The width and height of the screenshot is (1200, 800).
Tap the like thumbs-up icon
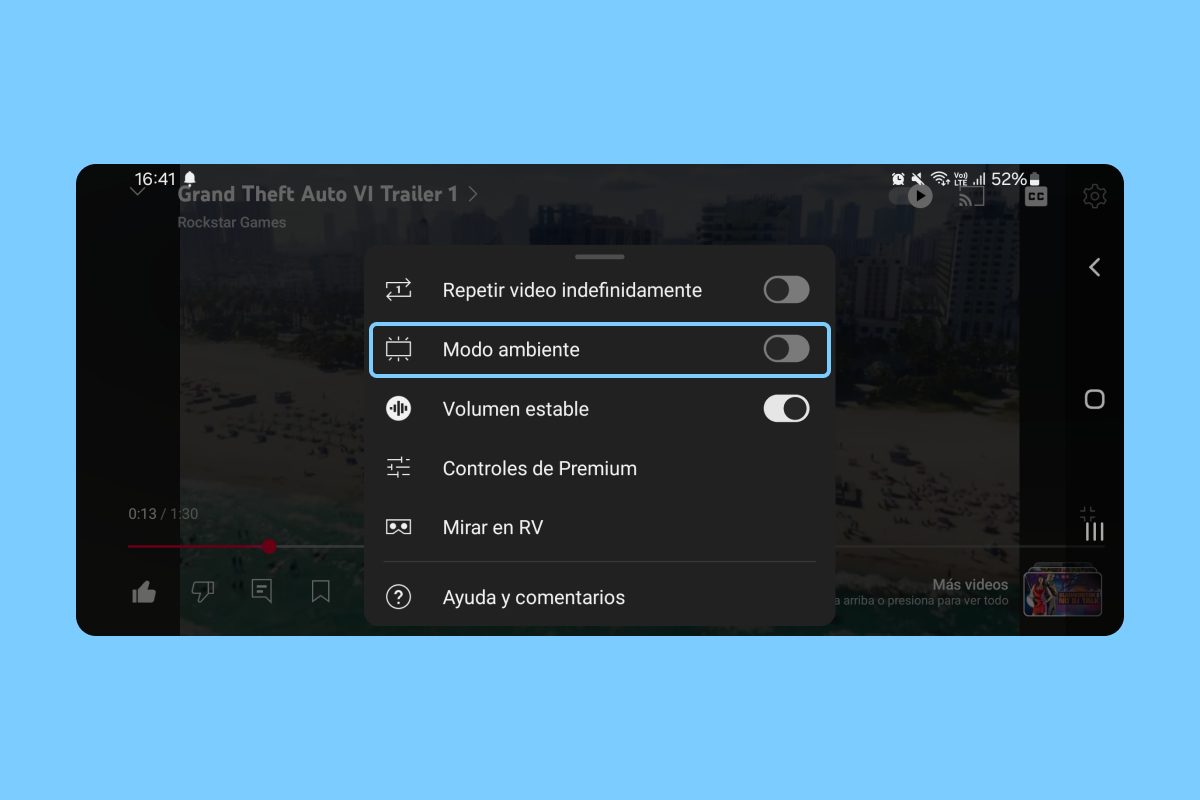(144, 592)
